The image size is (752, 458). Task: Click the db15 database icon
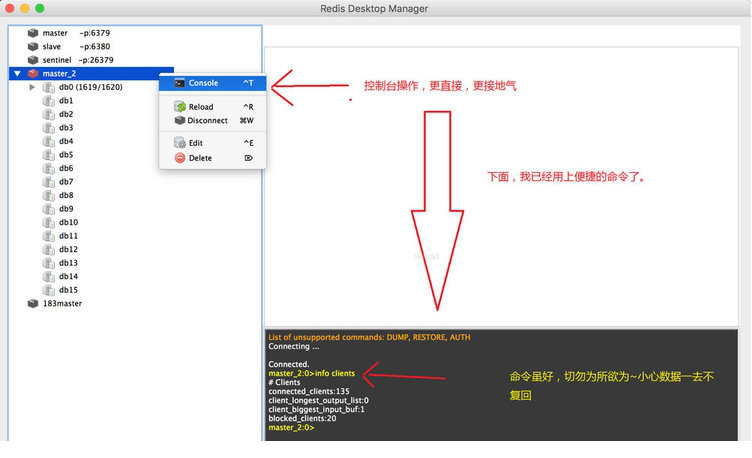[x=48, y=290]
